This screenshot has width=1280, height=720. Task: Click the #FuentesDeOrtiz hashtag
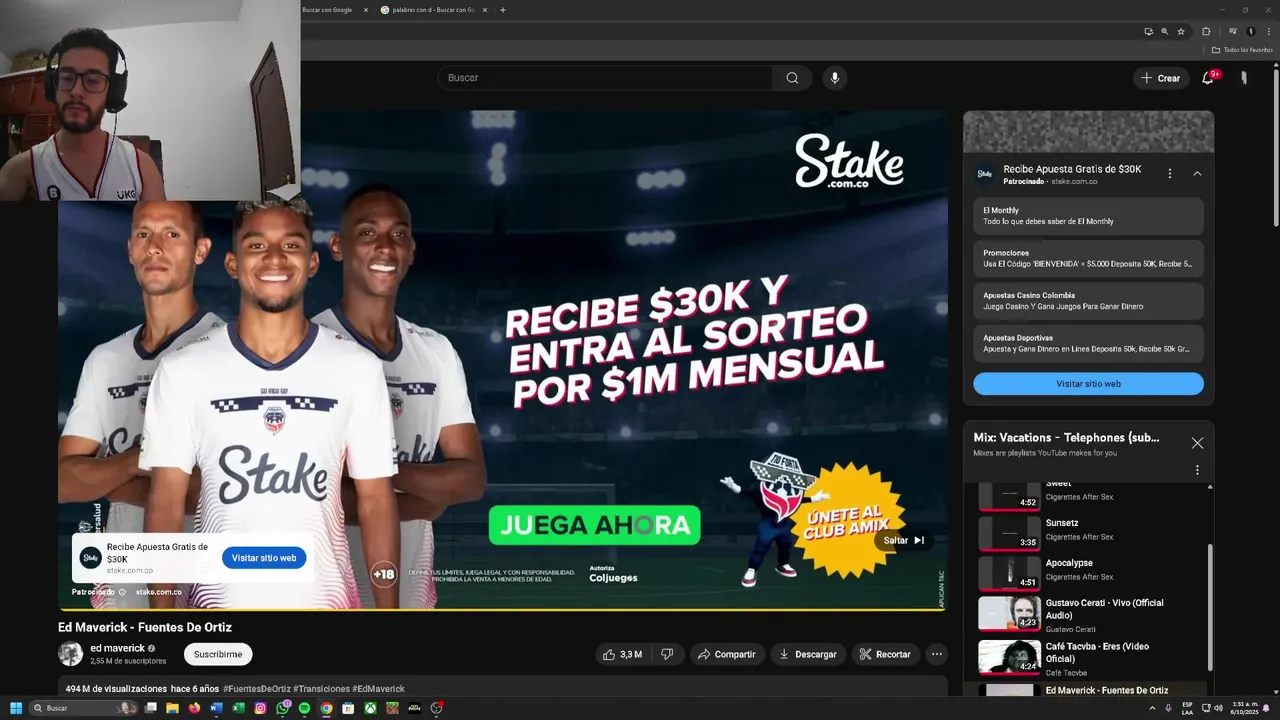(257, 689)
